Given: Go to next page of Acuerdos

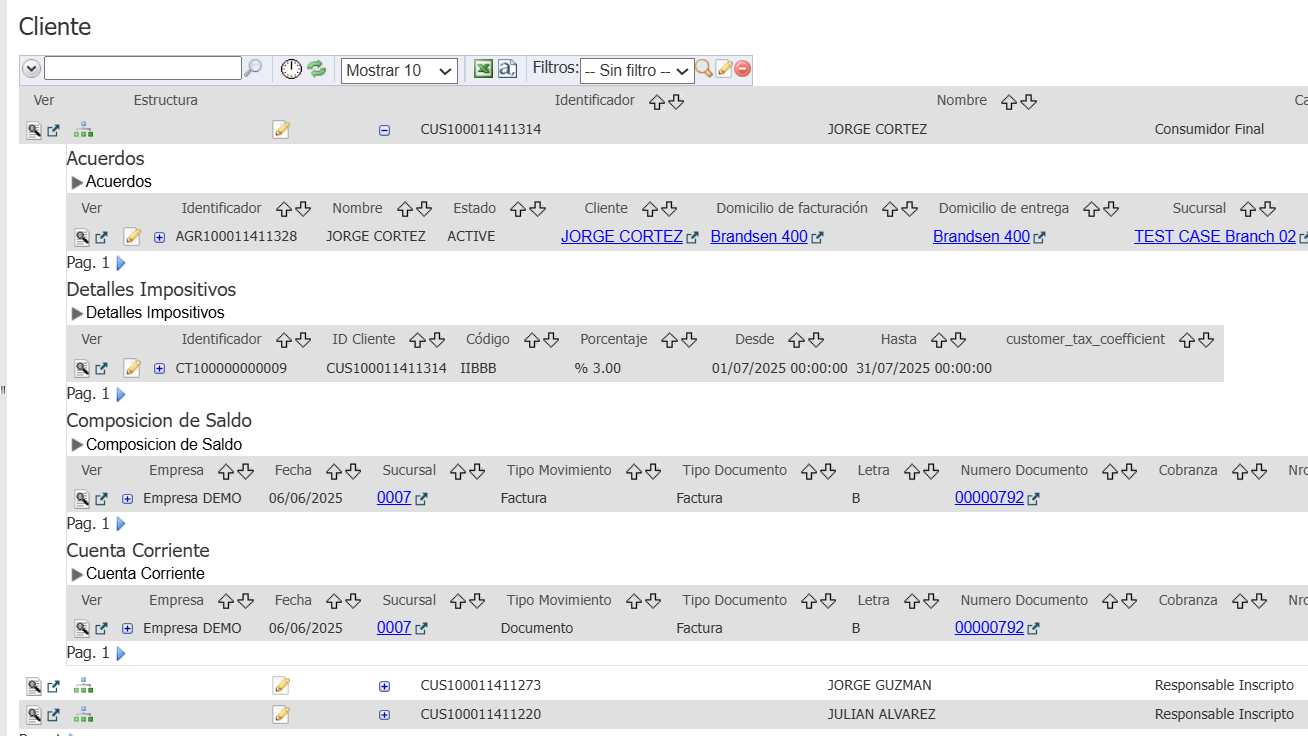Looking at the screenshot, I should [121, 263].
